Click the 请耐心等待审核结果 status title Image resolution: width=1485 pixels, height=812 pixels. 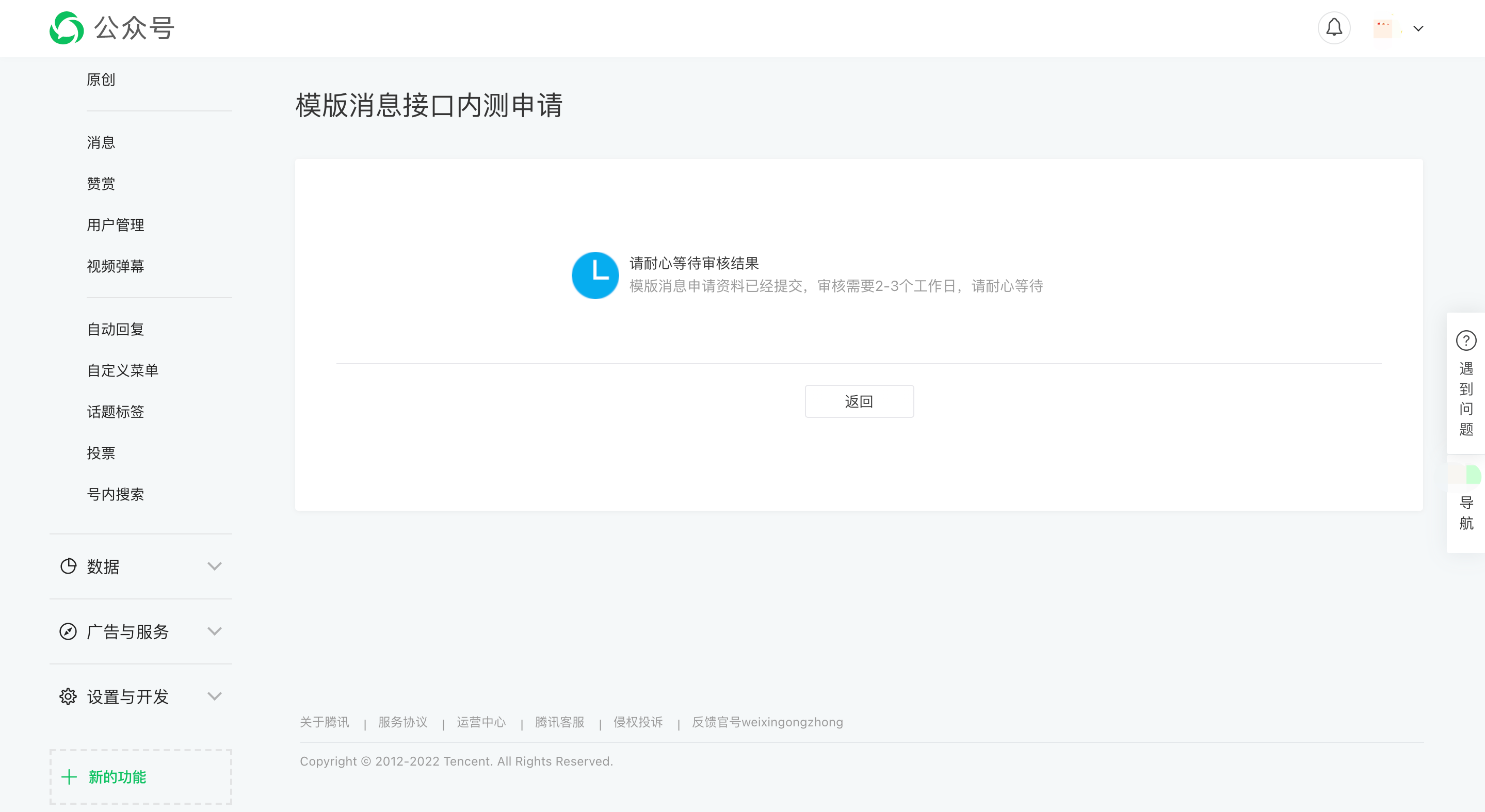(694, 264)
